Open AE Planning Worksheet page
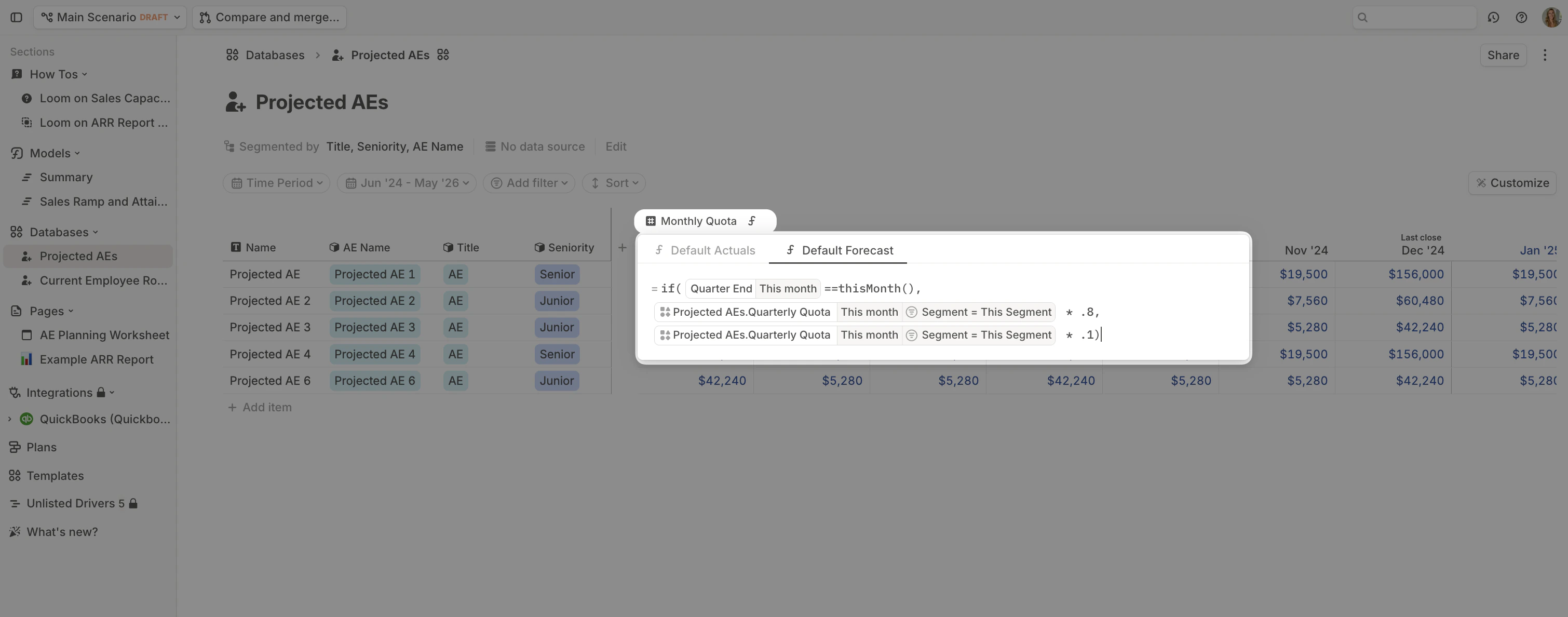1568x617 pixels. (x=104, y=336)
